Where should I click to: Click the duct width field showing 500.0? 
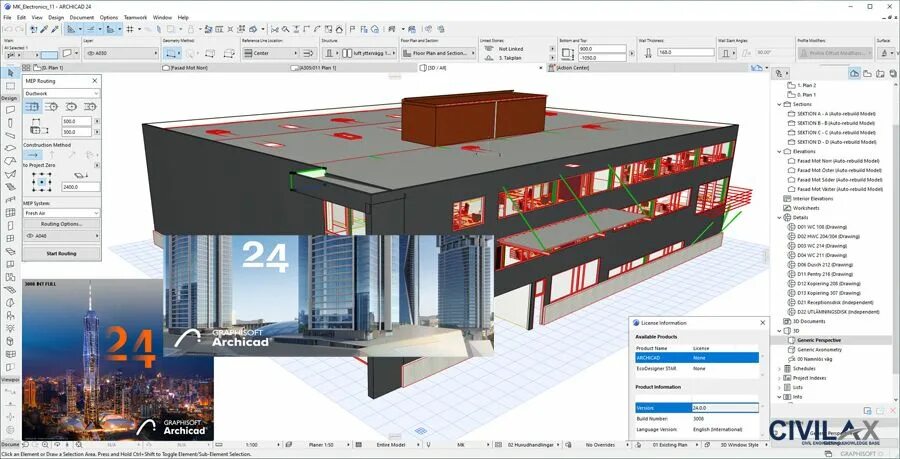pyautogui.click(x=76, y=122)
